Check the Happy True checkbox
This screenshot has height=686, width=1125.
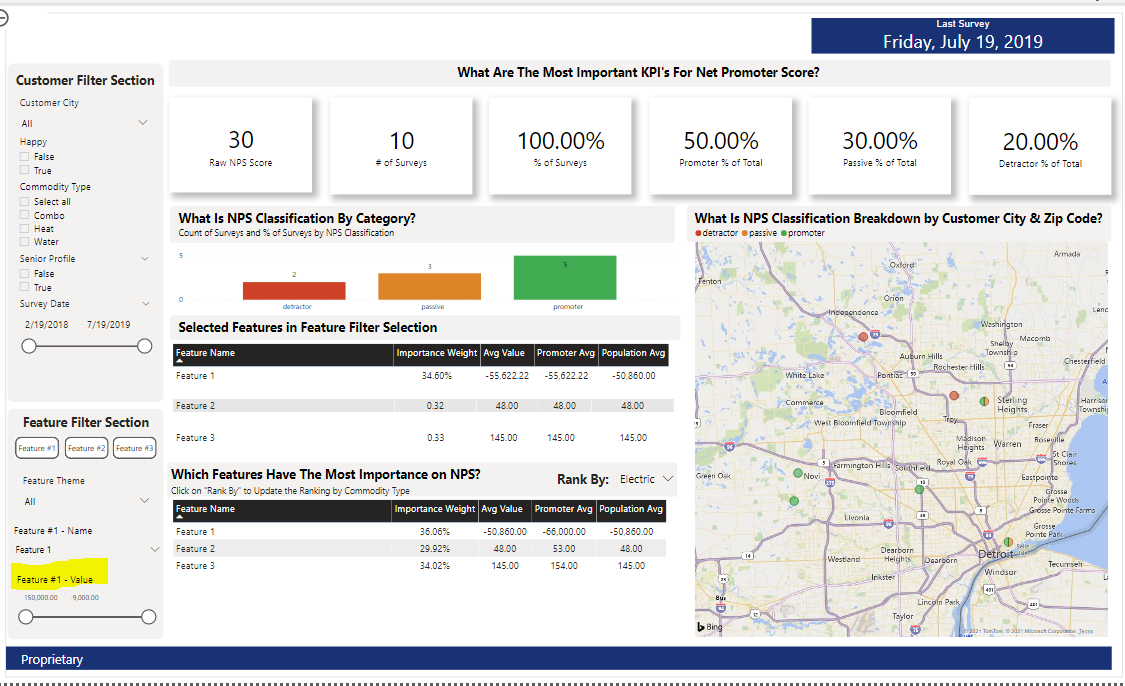[x=24, y=171]
